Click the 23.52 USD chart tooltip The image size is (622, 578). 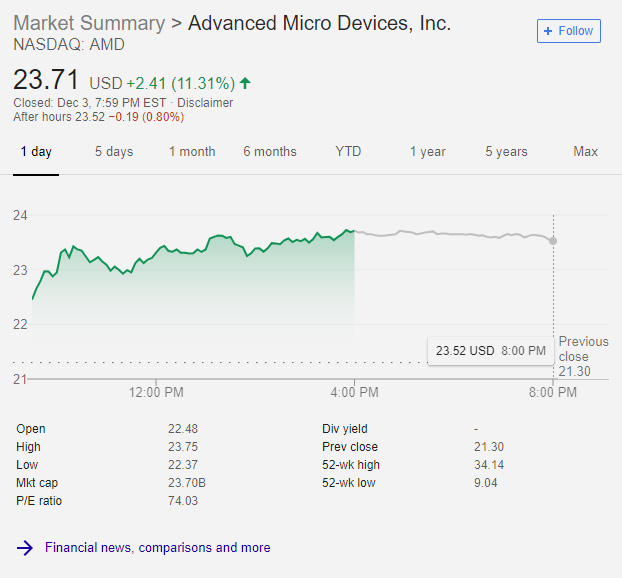[x=490, y=351]
